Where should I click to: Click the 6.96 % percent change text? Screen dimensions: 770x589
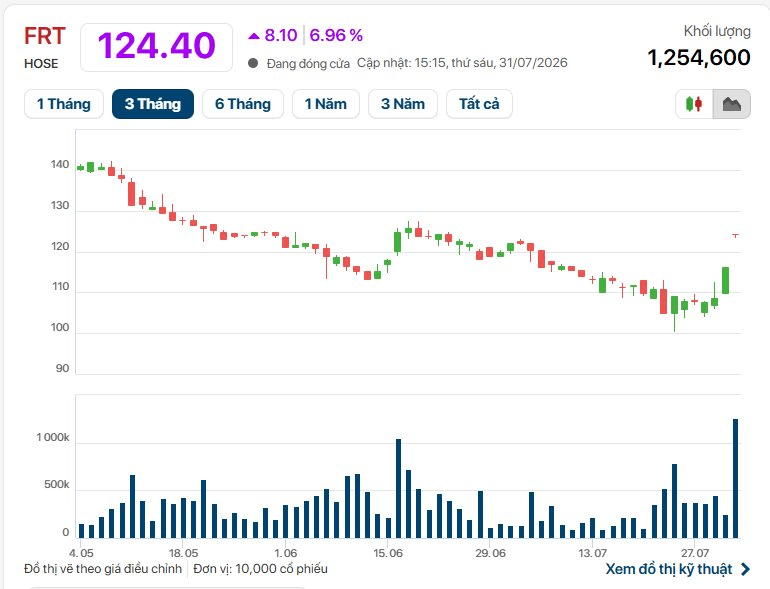pos(336,35)
